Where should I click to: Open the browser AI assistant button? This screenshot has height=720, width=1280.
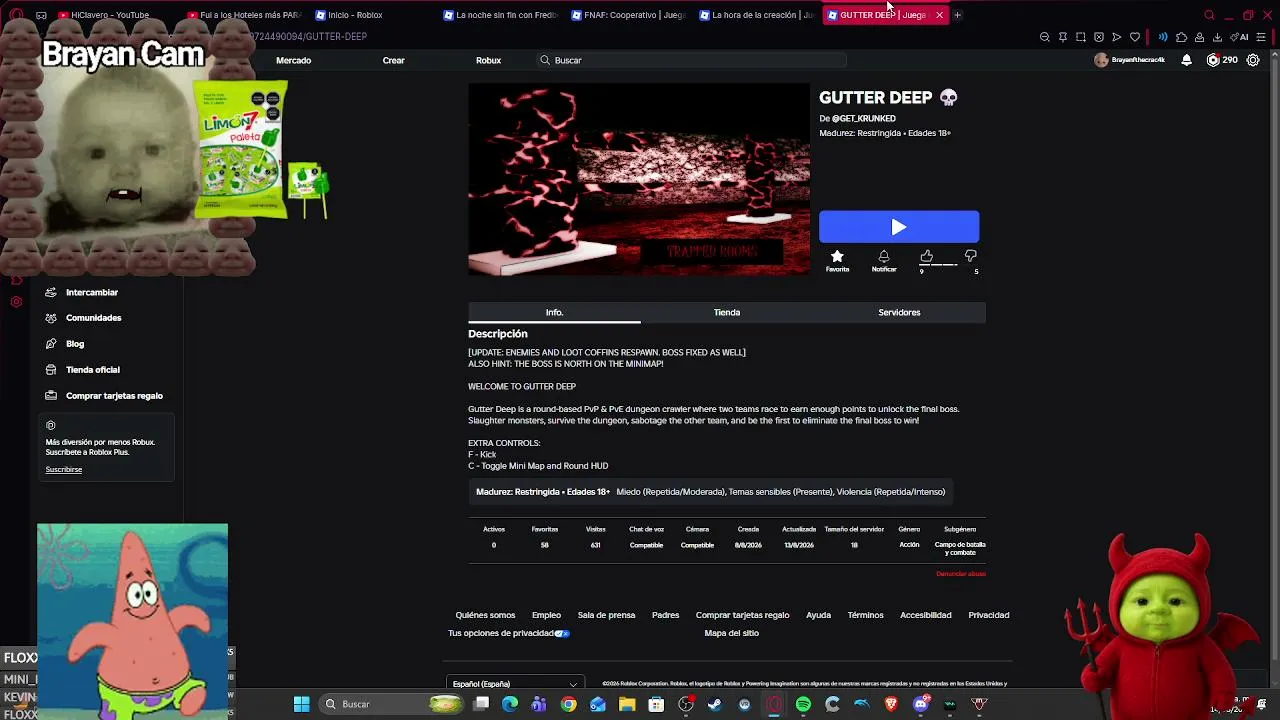pos(1240,37)
